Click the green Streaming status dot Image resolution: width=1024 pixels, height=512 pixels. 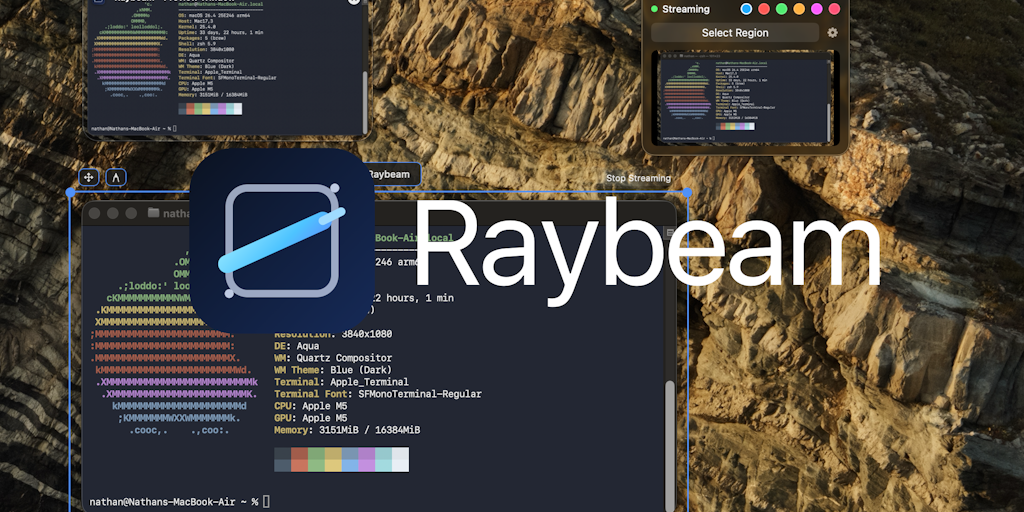pyautogui.click(x=654, y=9)
